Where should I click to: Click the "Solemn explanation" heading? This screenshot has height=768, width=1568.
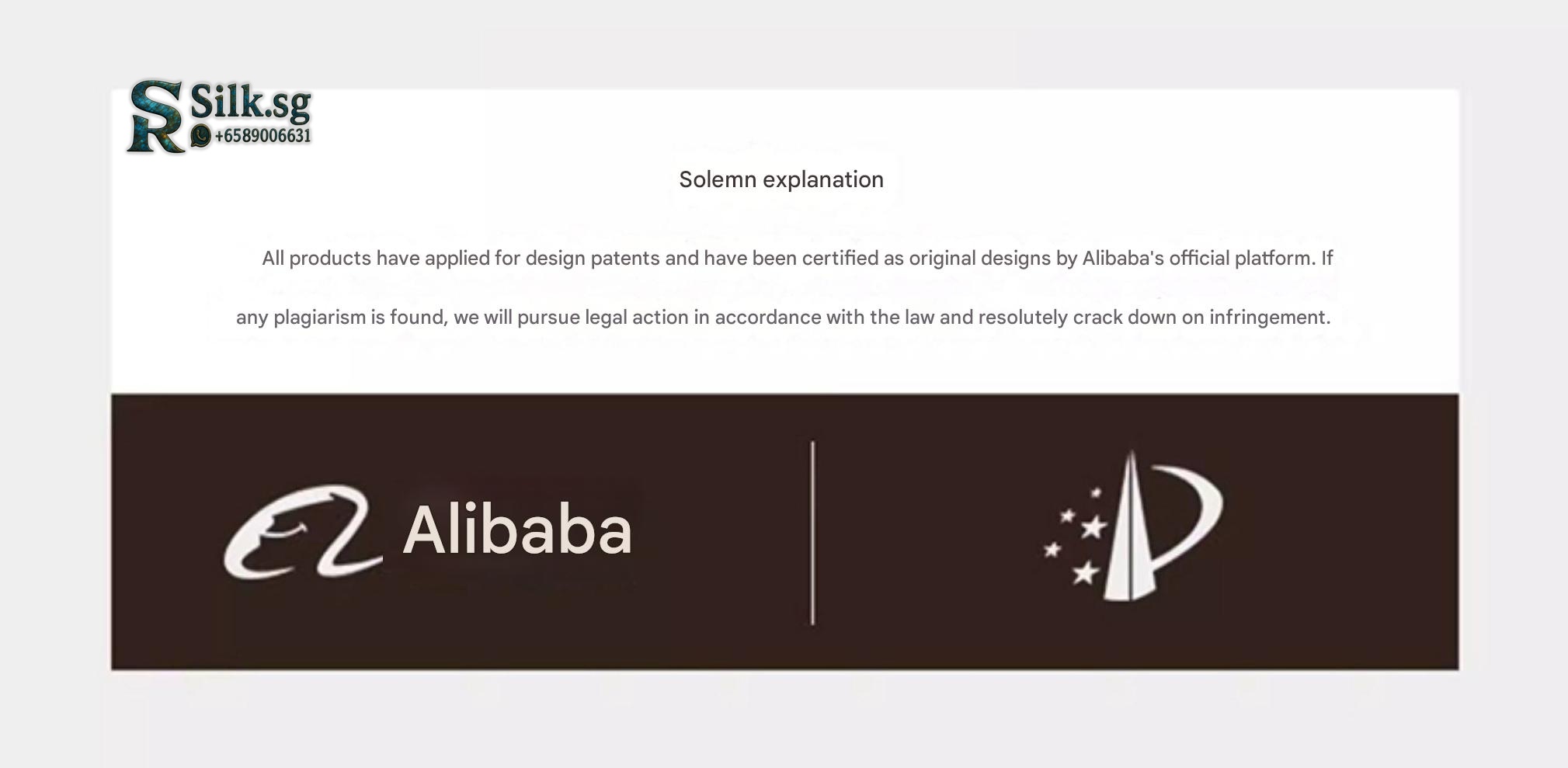coord(781,179)
